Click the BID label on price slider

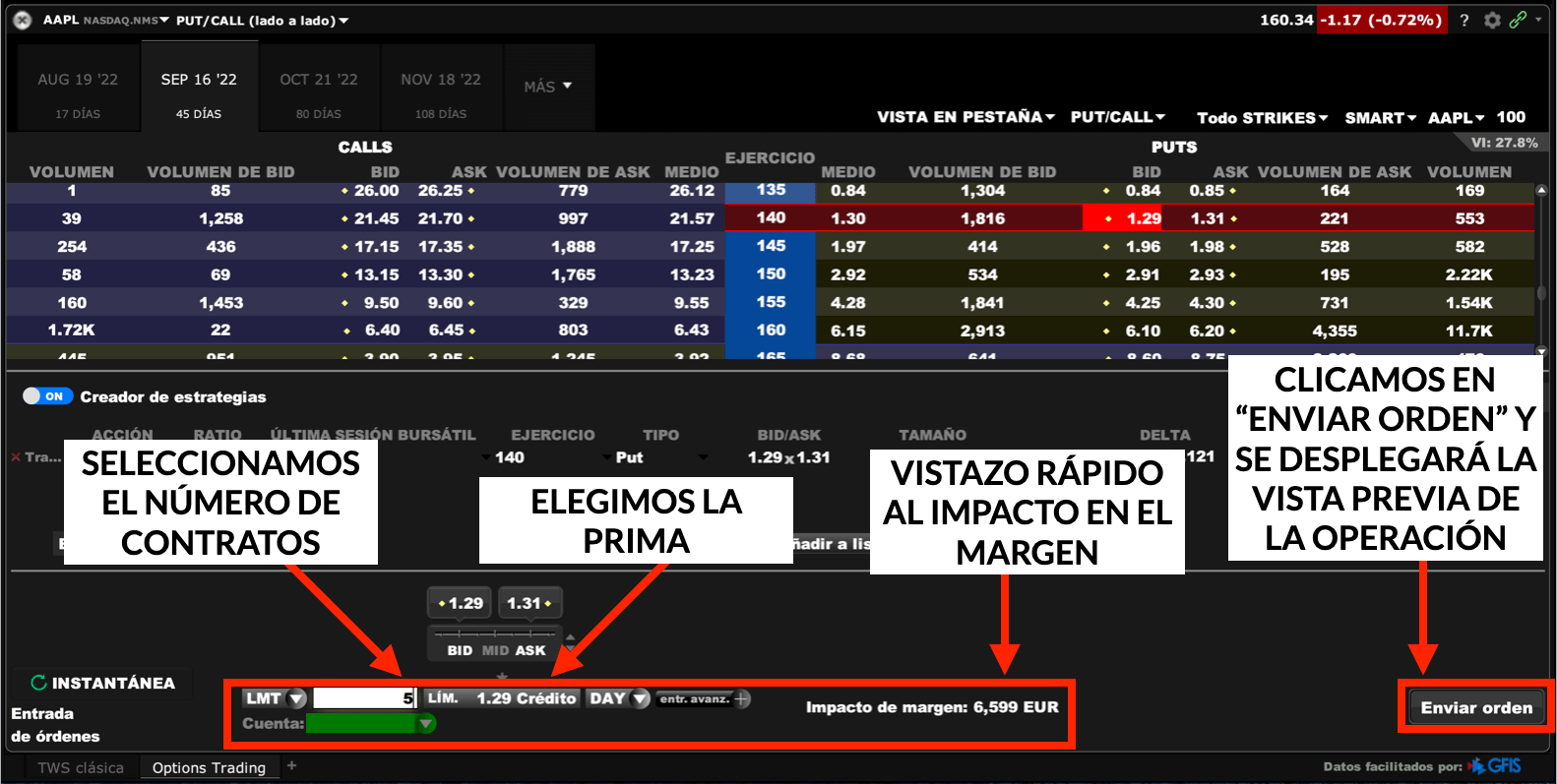pos(460,650)
